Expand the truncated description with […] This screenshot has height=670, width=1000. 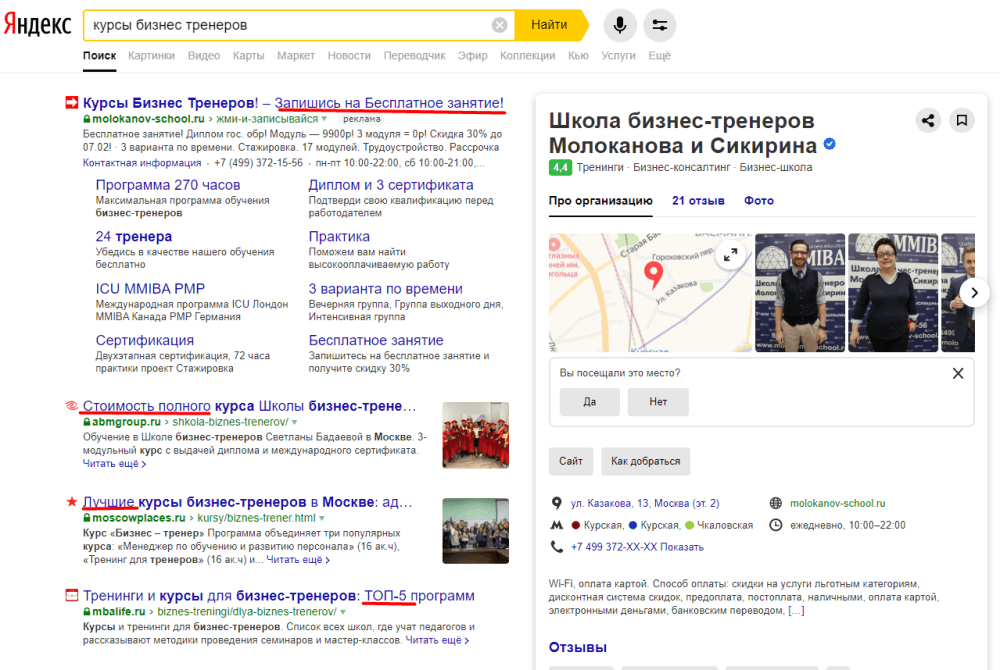point(796,611)
